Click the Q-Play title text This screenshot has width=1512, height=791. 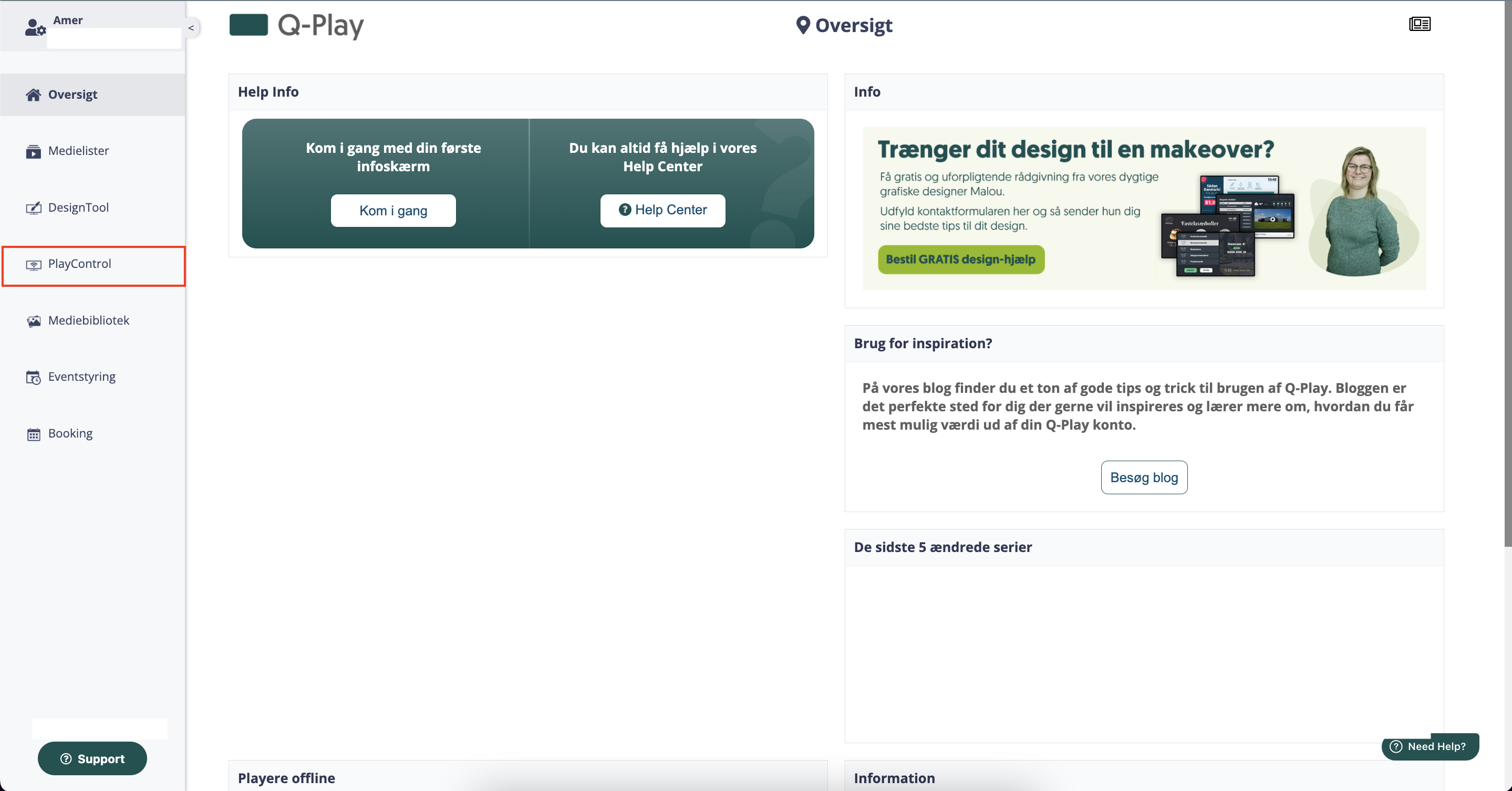[x=320, y=26]
